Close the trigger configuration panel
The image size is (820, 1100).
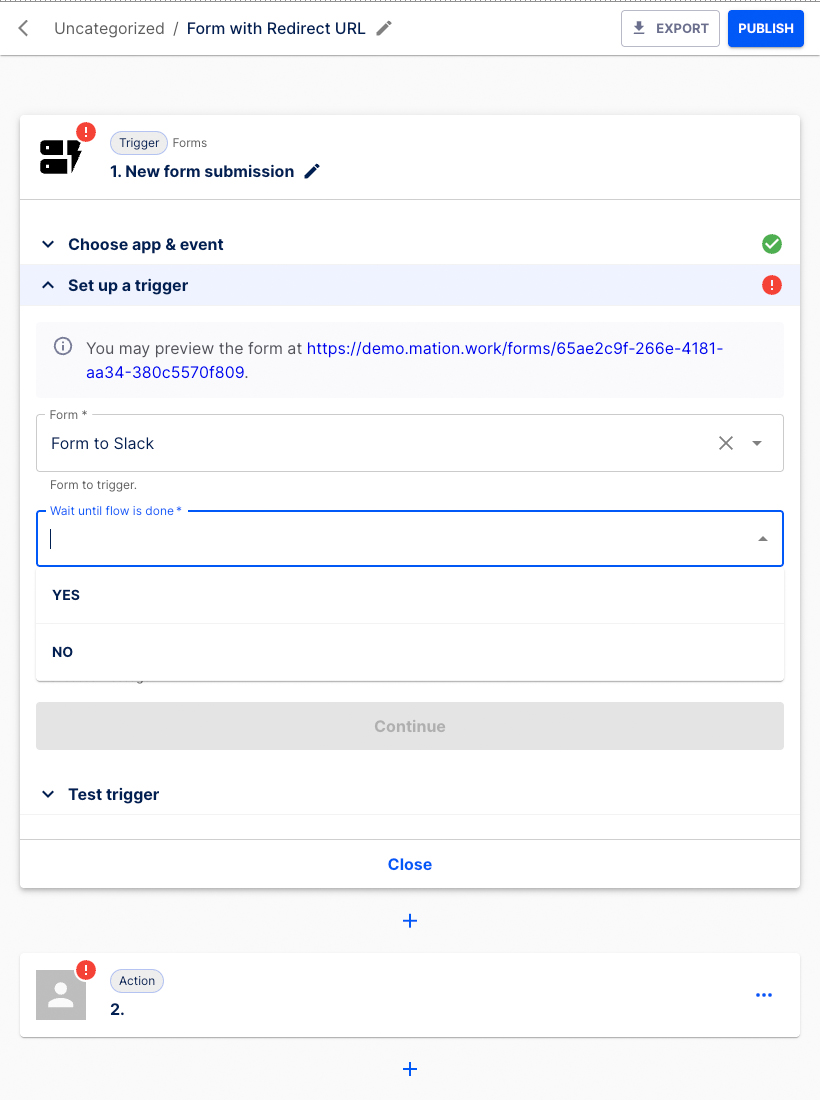click(x=409, y=864)
